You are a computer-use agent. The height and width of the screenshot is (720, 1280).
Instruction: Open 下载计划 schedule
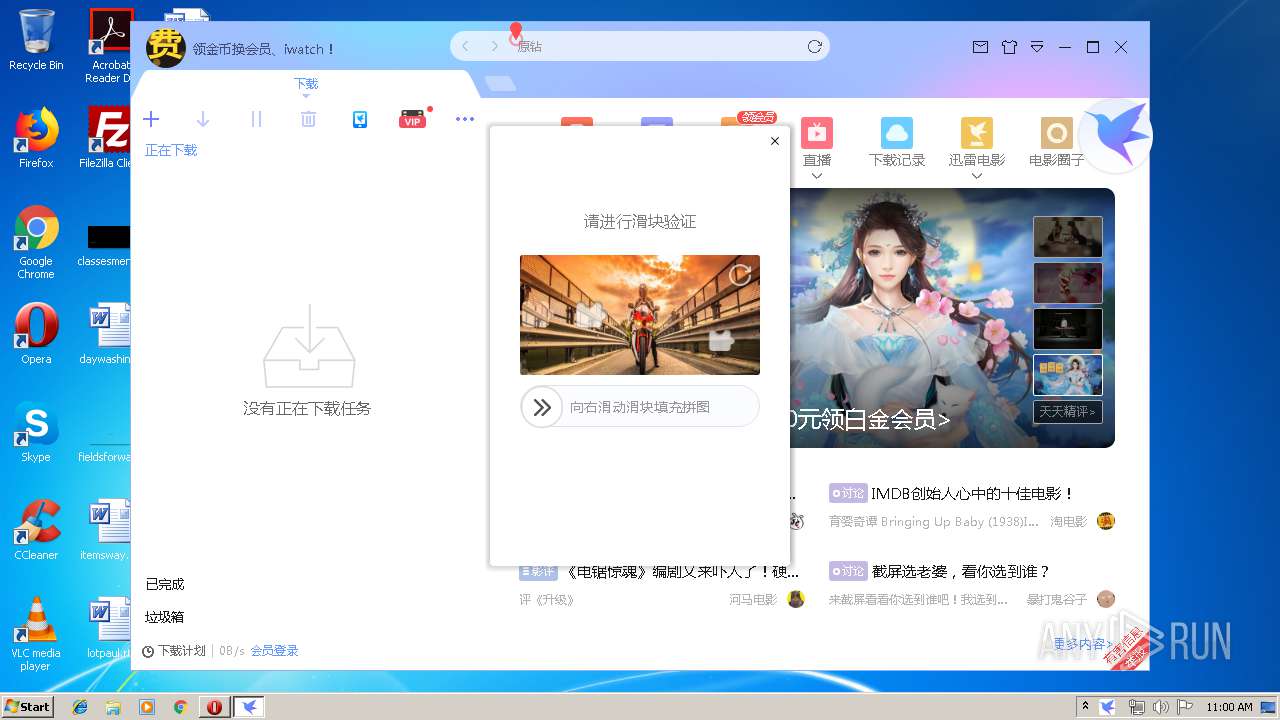click(174, 651)
